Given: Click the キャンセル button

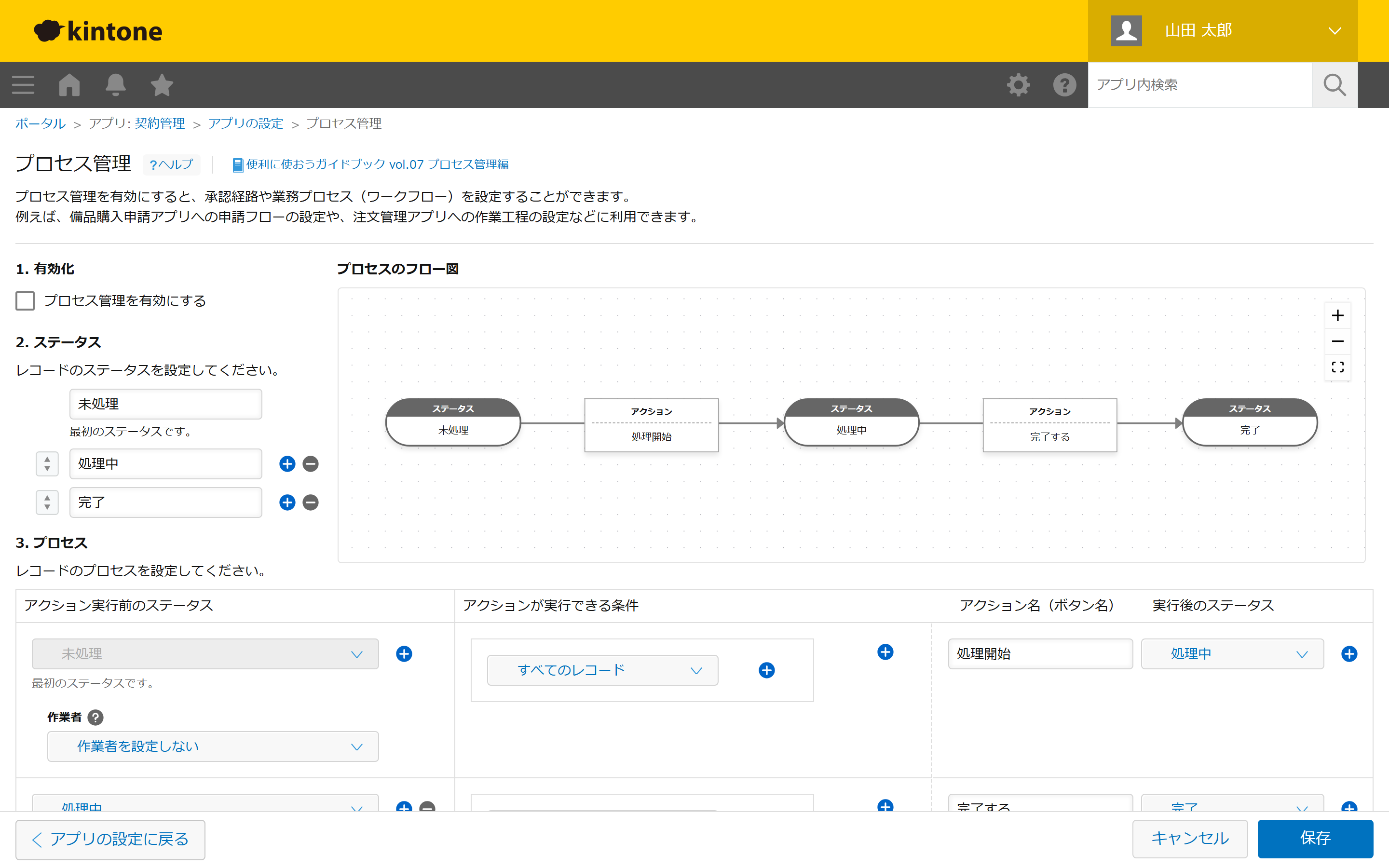Looking at the screenshot, I should tap(1190, 838).
